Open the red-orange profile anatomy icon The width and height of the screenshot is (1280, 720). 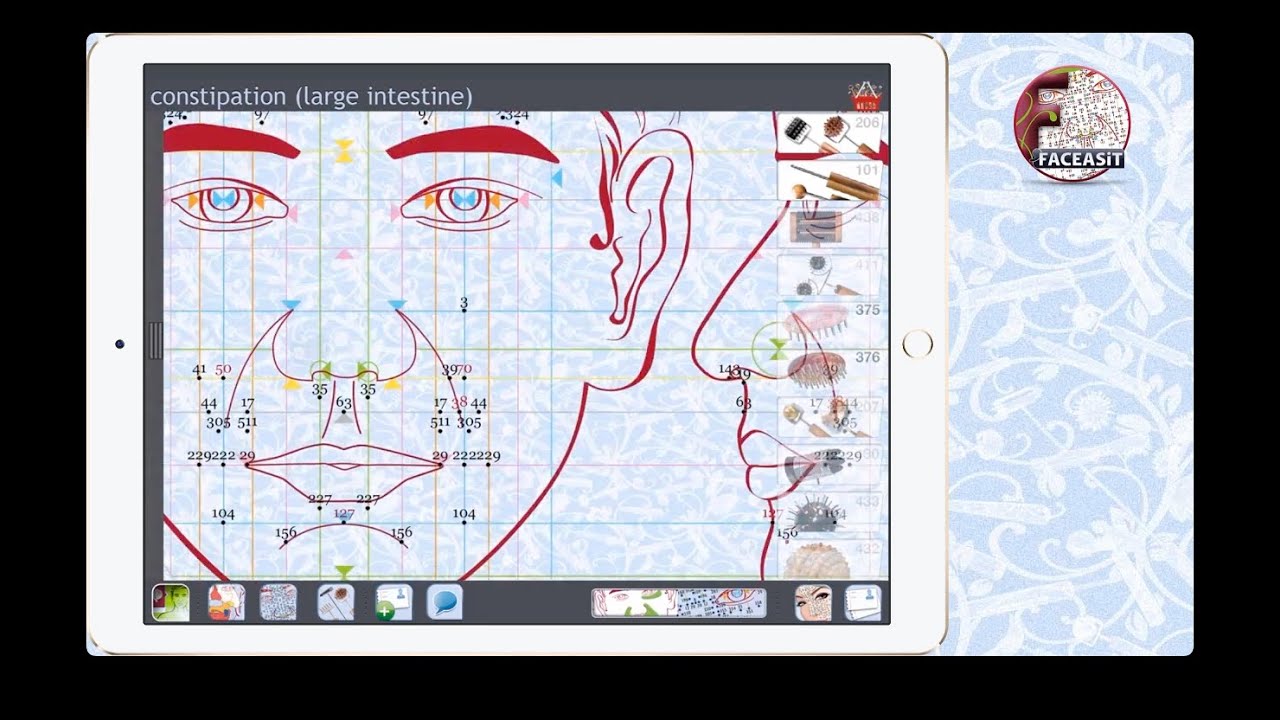click(x=226, y=603)
